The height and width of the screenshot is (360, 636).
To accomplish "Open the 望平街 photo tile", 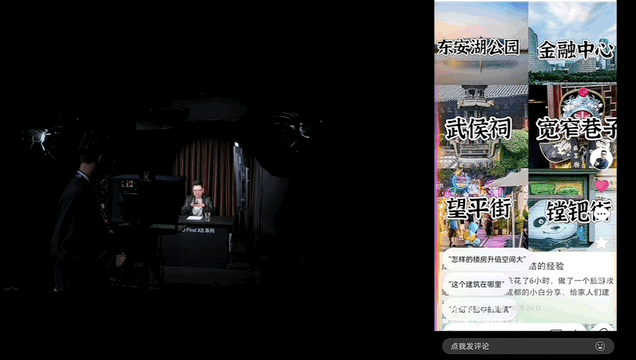I will point(481,210).
